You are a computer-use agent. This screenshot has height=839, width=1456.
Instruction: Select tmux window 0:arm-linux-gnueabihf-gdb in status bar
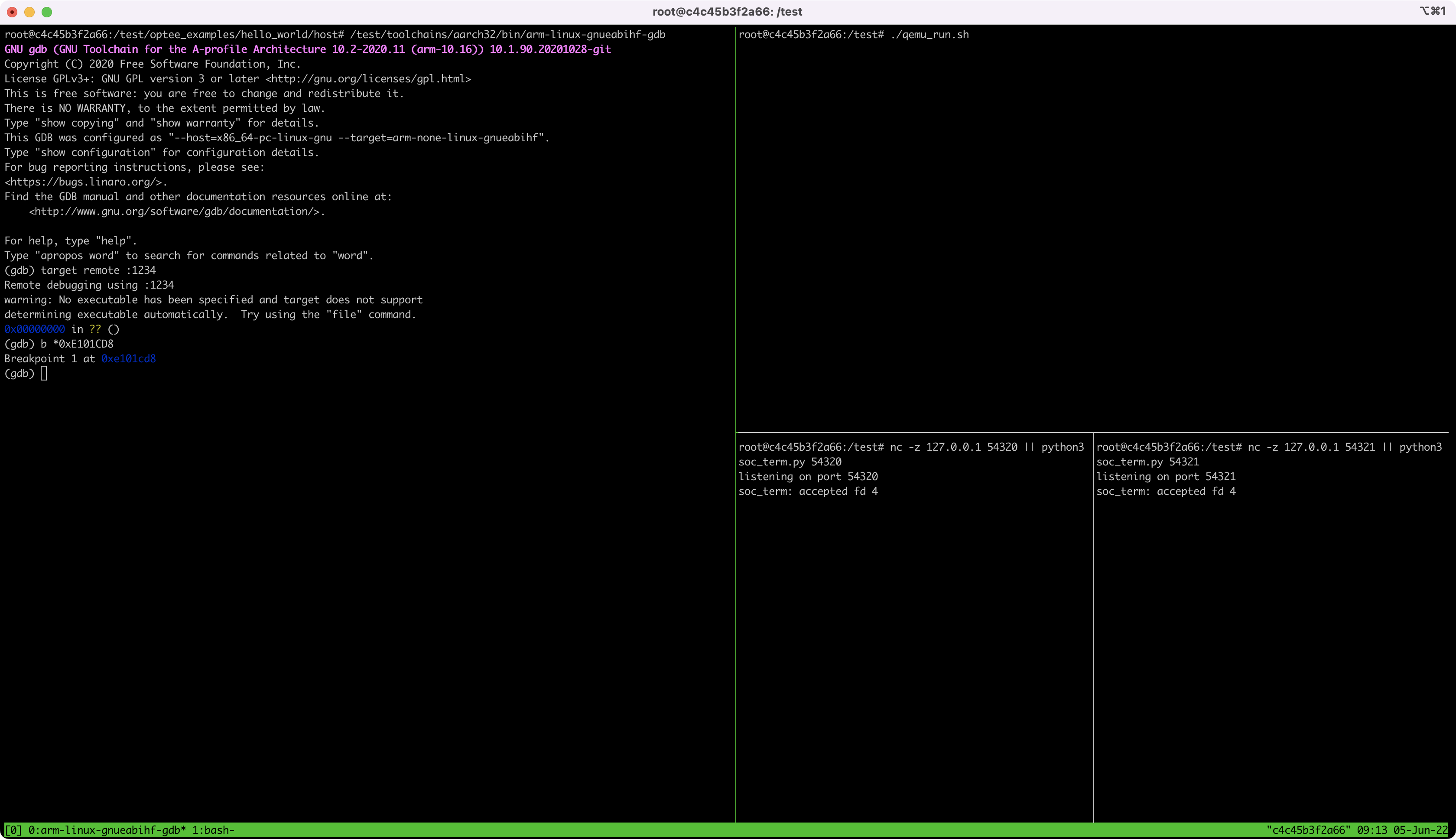pos(107,830)
